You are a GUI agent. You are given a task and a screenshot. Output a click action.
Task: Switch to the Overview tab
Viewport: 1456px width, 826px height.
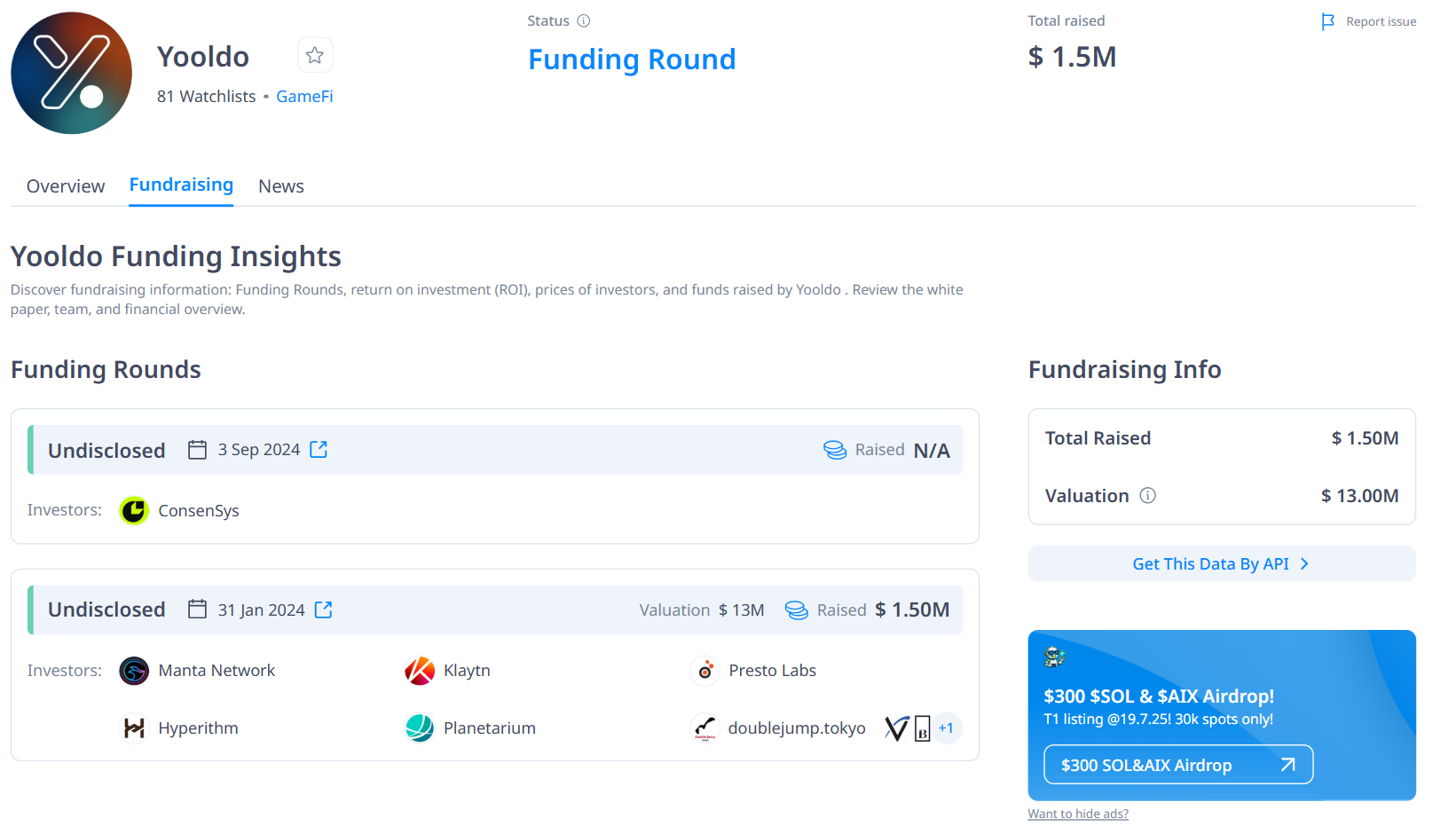[x=66, y=186]
